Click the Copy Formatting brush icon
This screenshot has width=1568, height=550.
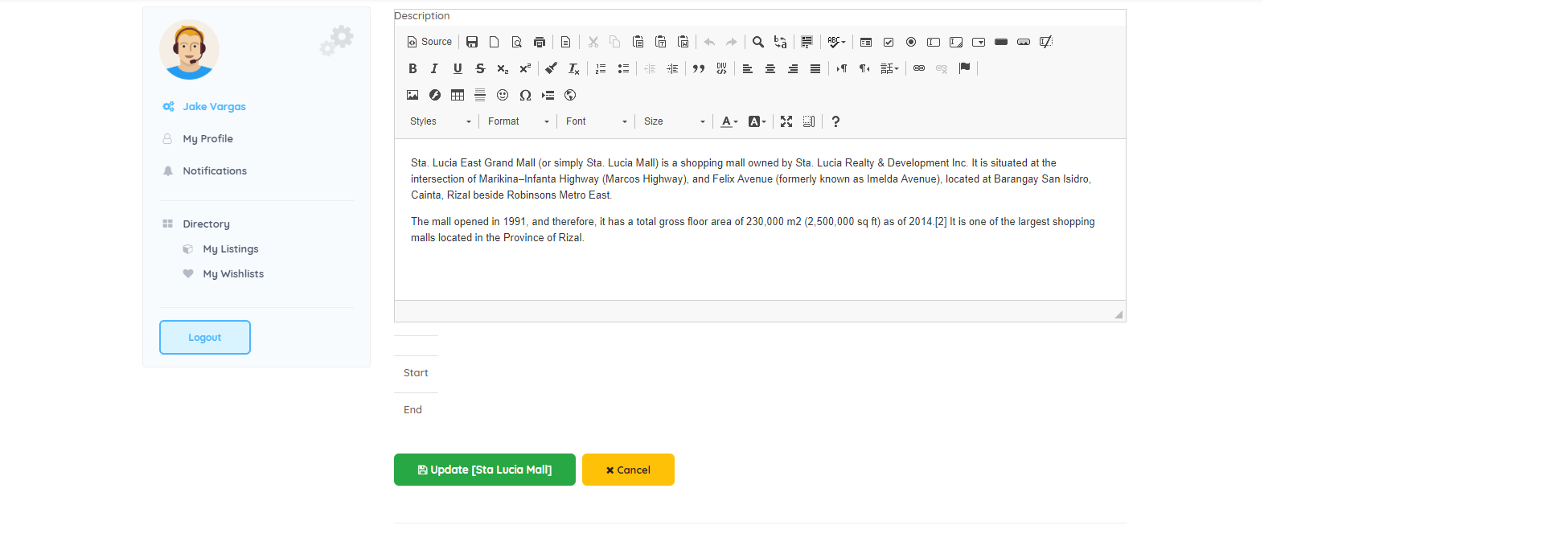tap(552, 68)
